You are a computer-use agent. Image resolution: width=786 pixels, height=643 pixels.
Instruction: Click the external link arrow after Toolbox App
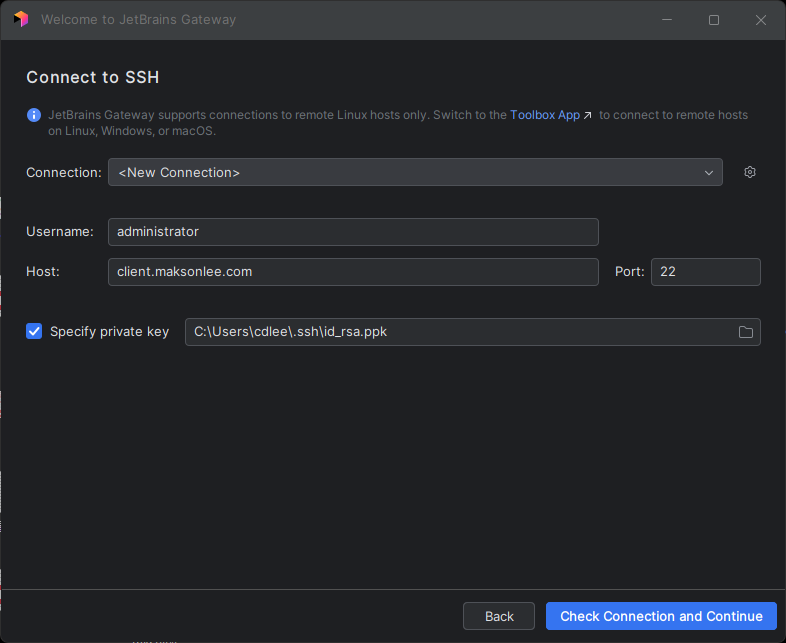pos(588,115)
